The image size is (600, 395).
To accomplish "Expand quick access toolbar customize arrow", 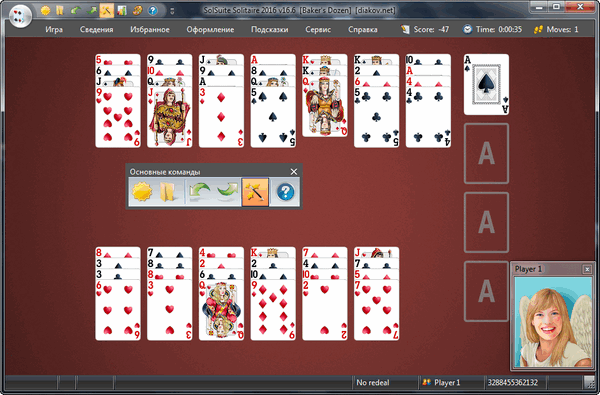I will point(172,11).
